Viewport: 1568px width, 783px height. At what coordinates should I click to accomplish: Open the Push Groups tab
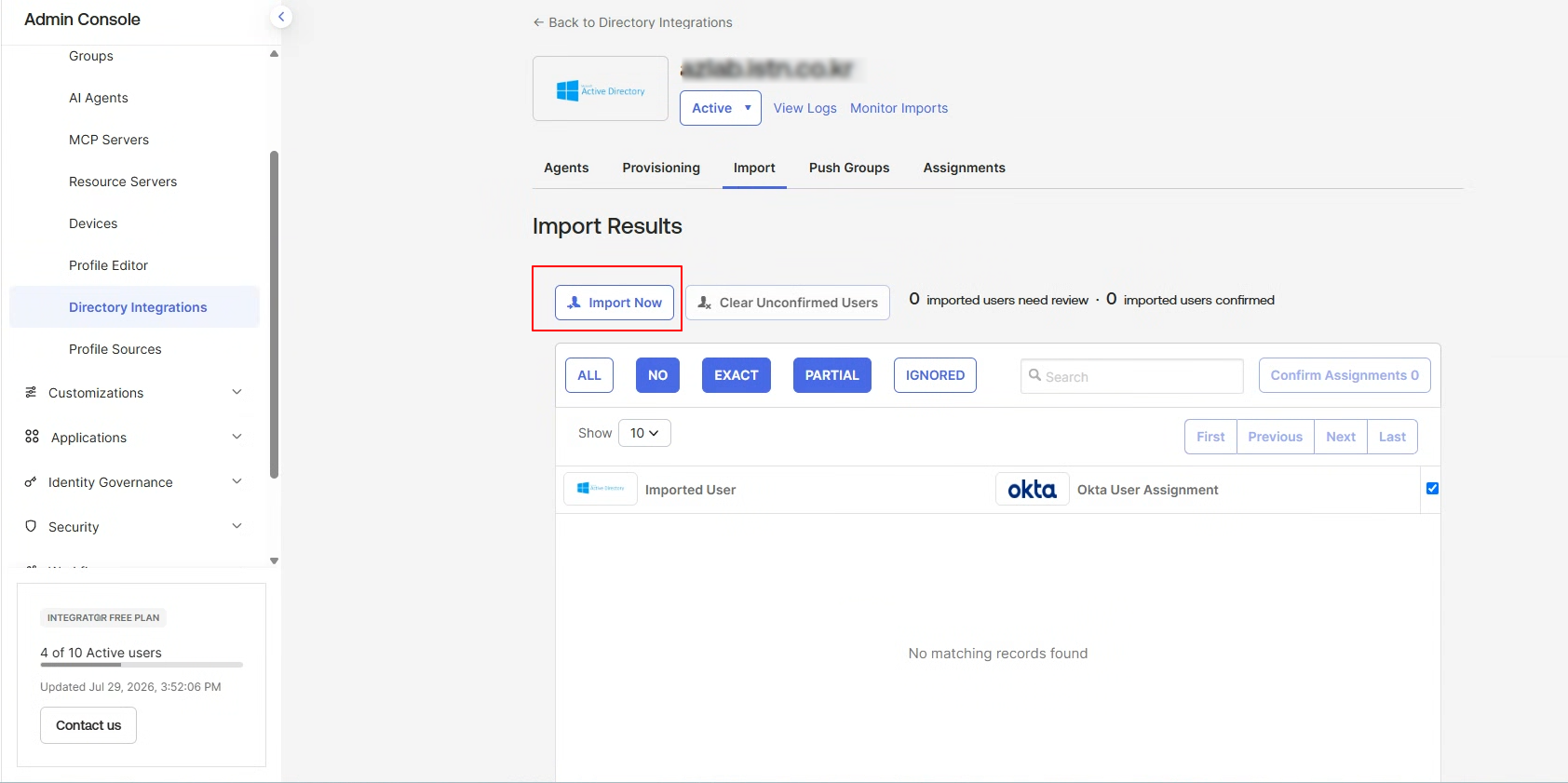coord(849,168)
